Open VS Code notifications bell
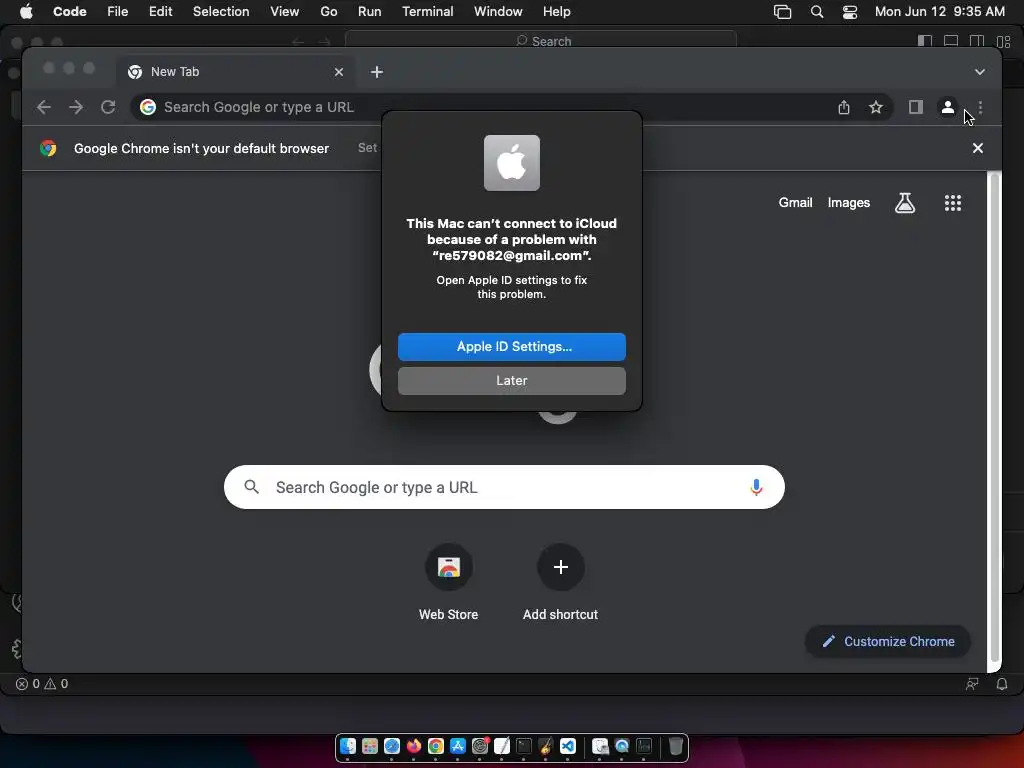Image resolution: width=1024 pixels, height=768 pixels. (1002, 684)
